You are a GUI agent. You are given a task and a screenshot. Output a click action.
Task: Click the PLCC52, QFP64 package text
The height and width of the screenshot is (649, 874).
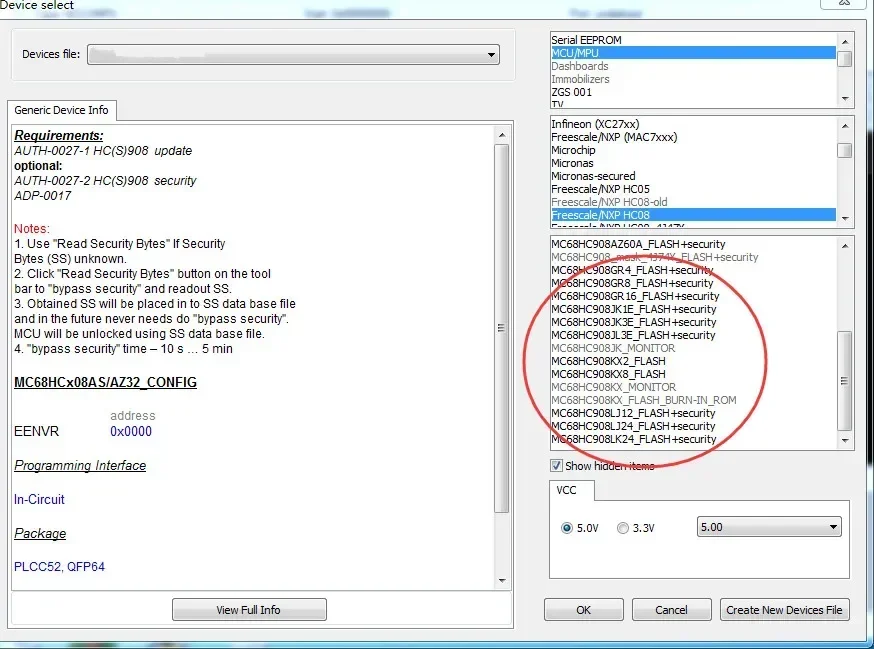pos(60,566)
